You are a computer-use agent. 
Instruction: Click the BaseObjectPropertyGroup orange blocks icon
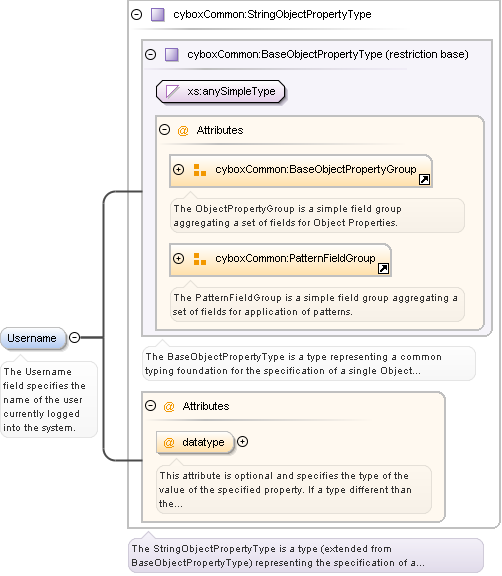coord(200,170)
